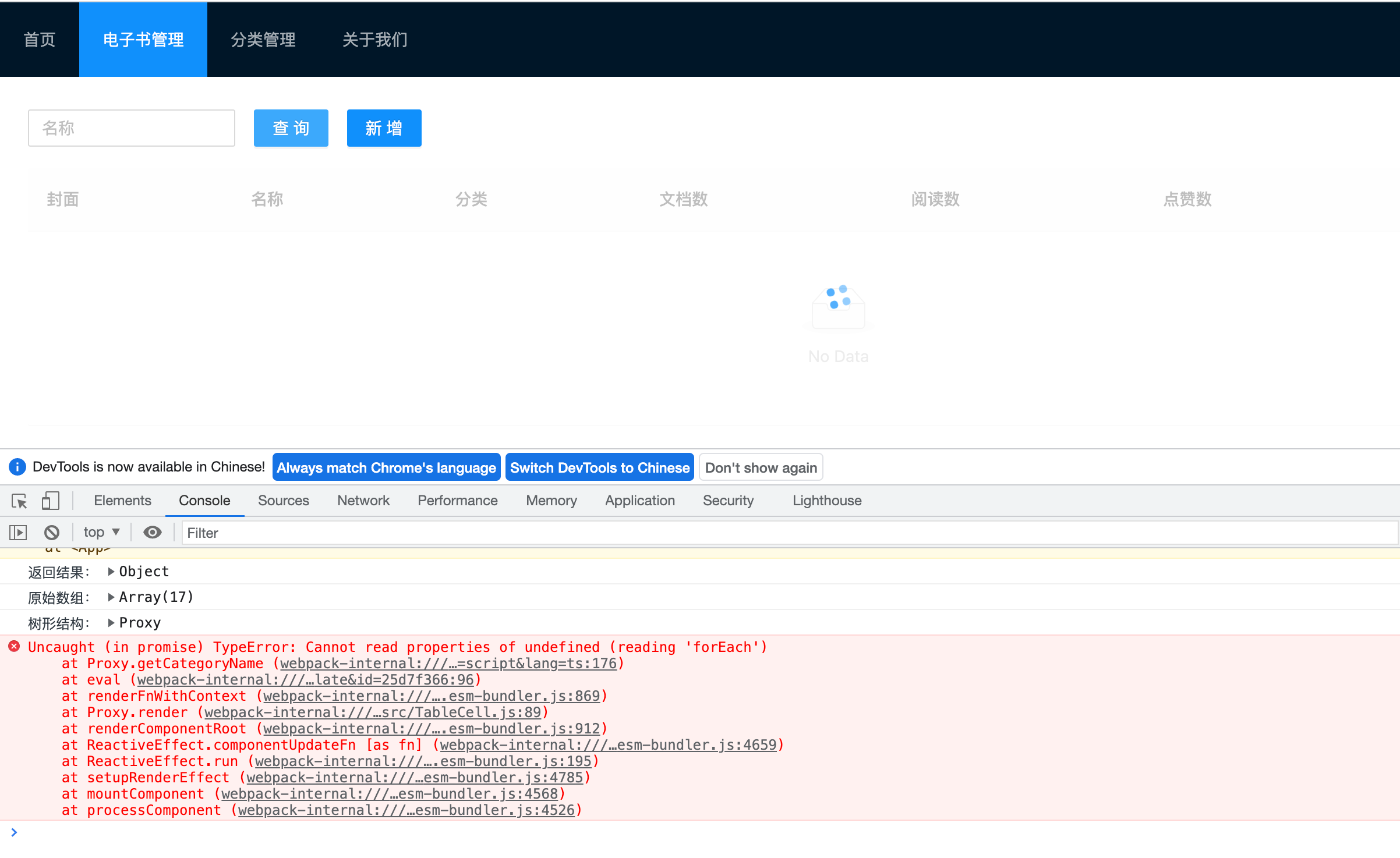The image size is (1400, 858).
Task: Click the inspect element picker icon
Action: click(19, 501)
